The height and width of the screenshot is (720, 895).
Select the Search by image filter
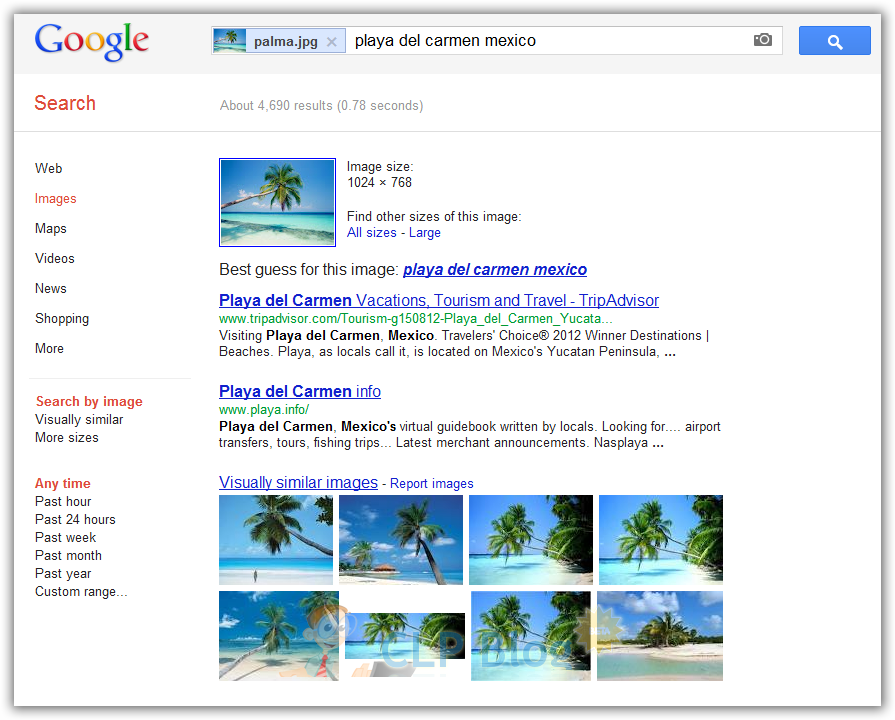coord(89,401)
